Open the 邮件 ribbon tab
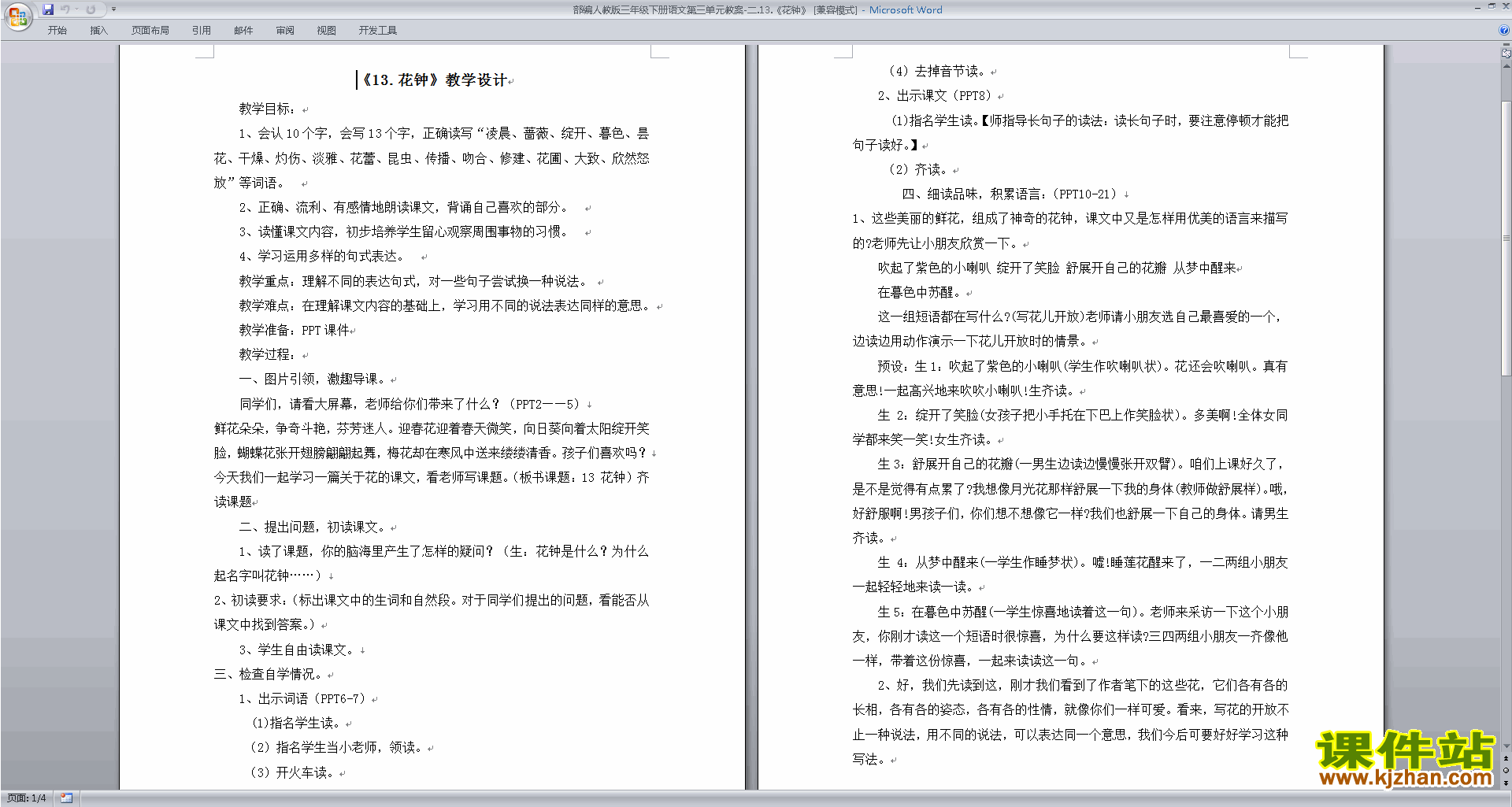Viewport: 1512px width, 807px height. click(243, 30)
